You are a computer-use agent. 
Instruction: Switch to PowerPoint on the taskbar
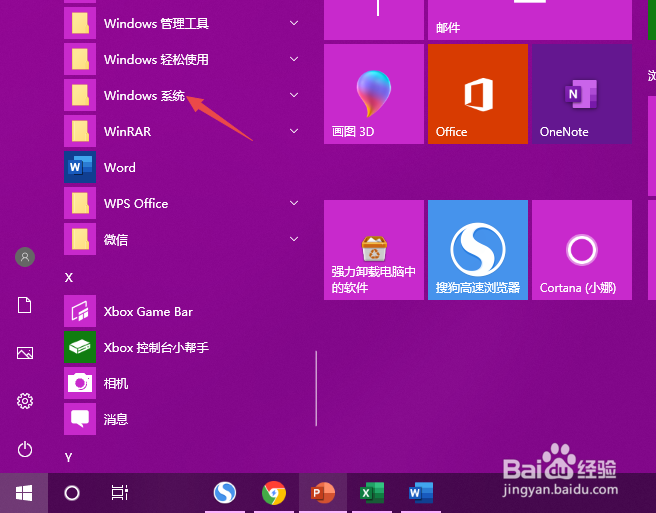tap(323, 492)
